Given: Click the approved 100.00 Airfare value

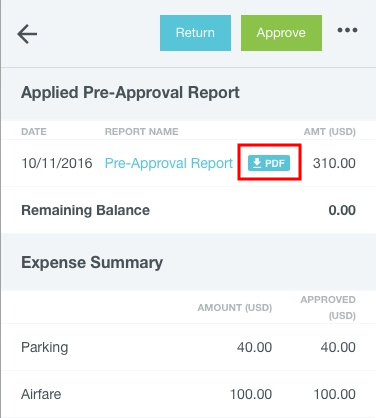Looking at the screenshot, I should point(335,394).
